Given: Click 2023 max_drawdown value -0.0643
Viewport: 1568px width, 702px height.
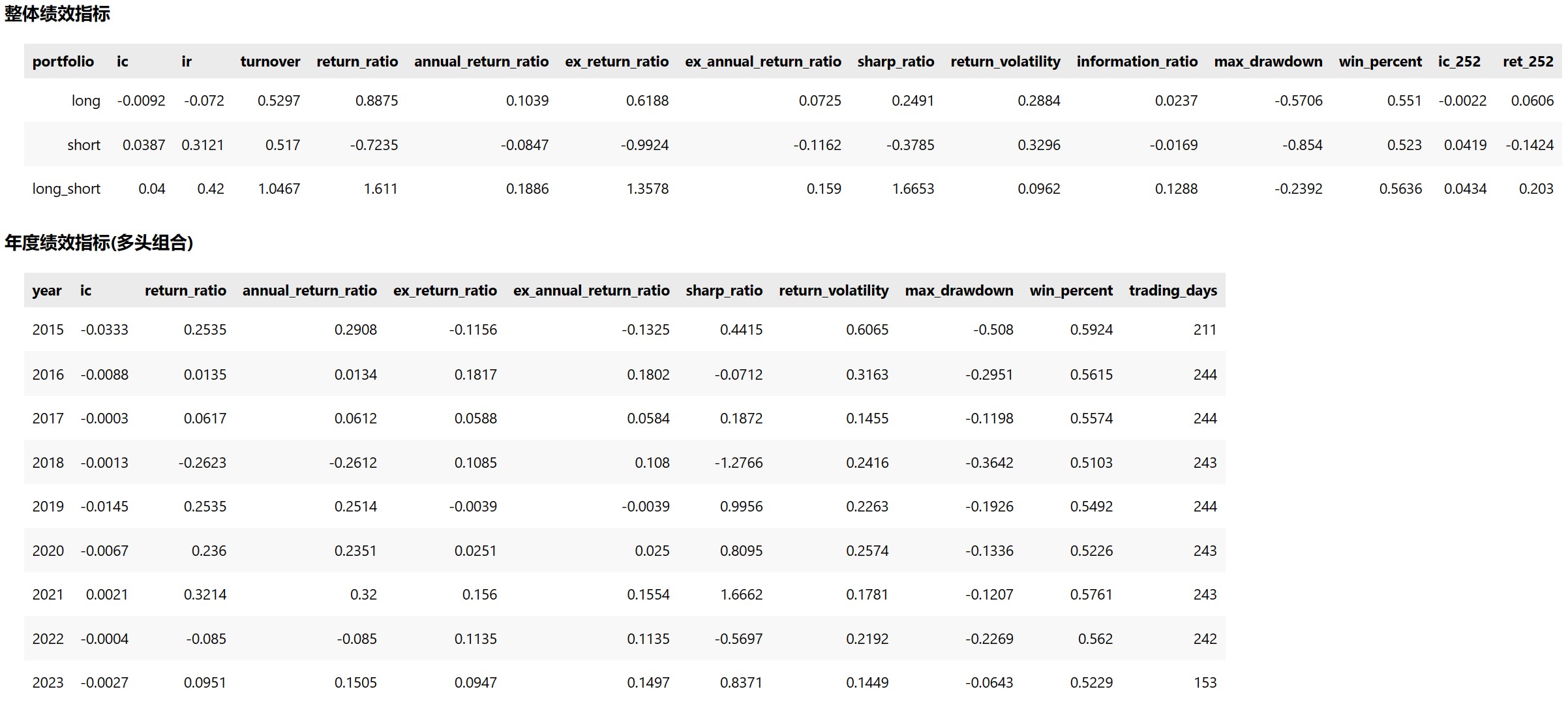Looking at the screenshot, I should [989, 682].
